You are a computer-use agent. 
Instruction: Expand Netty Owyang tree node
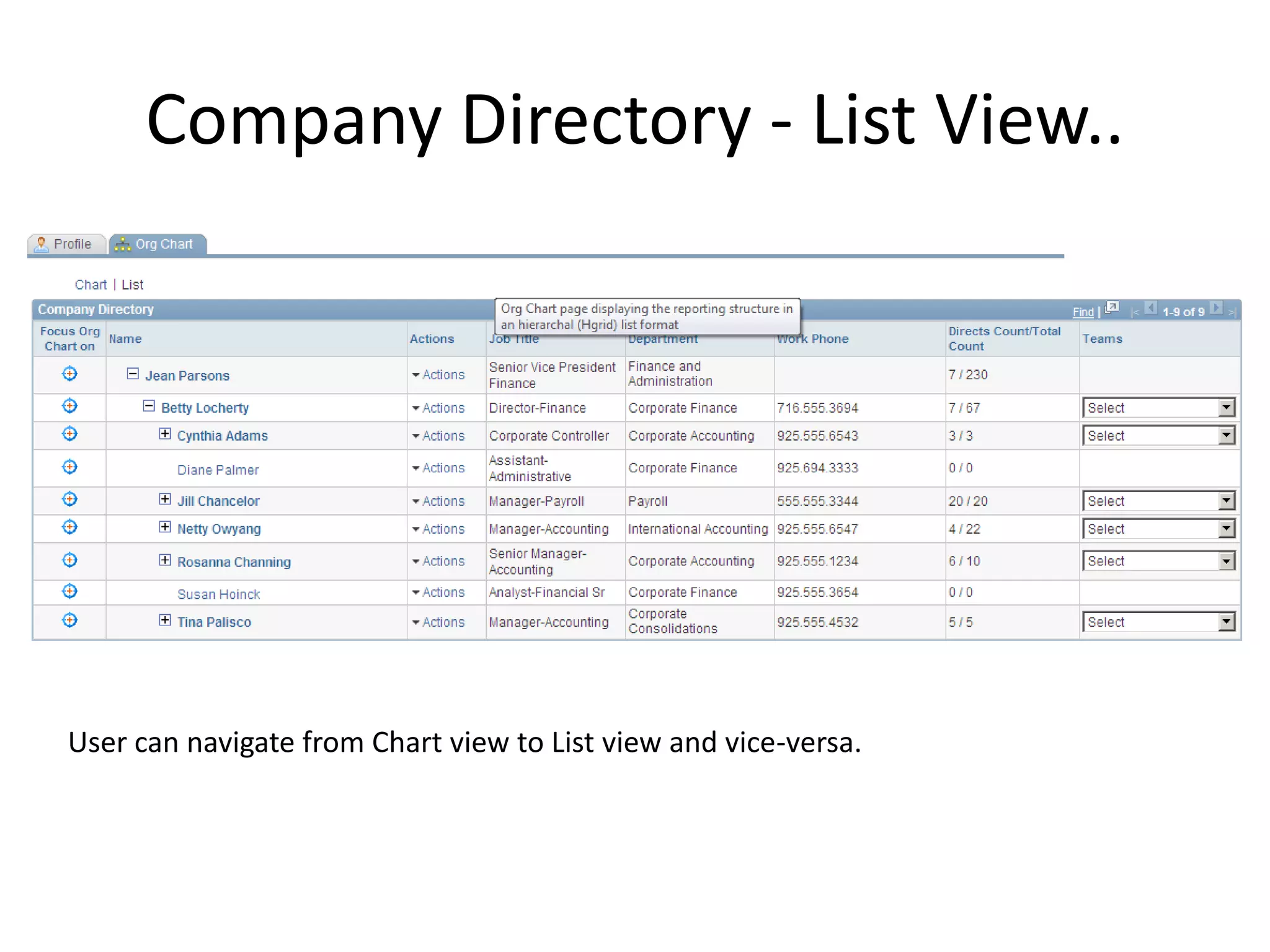pos(165,527)
